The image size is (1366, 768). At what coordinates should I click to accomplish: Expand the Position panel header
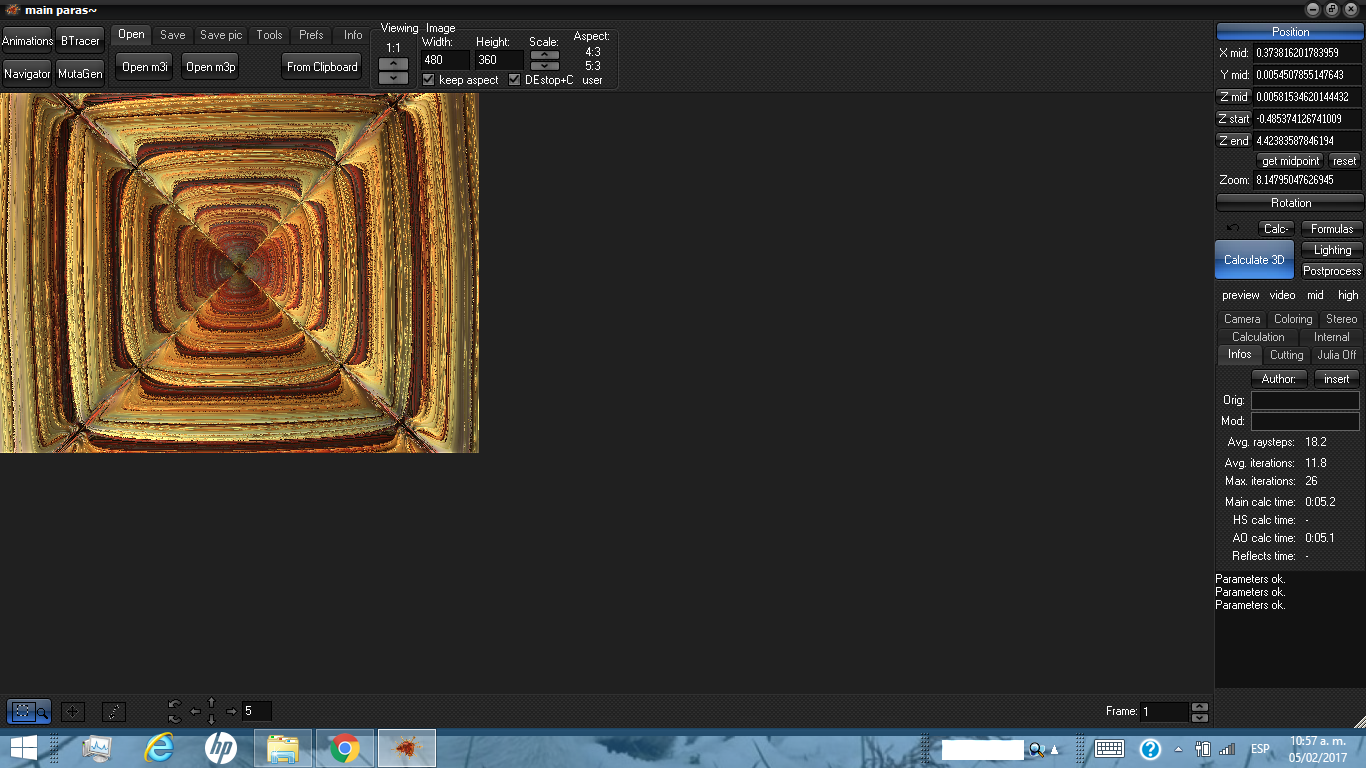point(1290,32)
